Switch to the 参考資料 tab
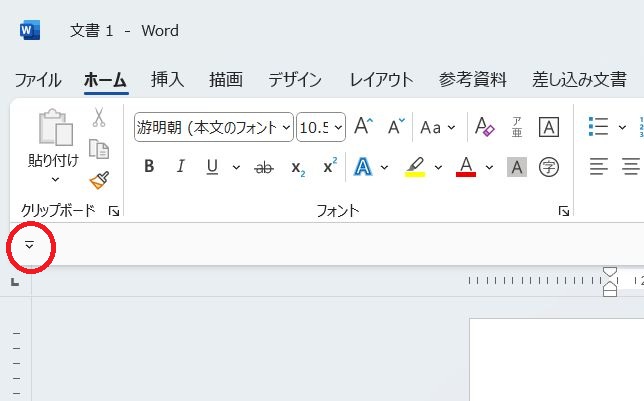Viewport: 644px width, 401px height. (472, 80)
